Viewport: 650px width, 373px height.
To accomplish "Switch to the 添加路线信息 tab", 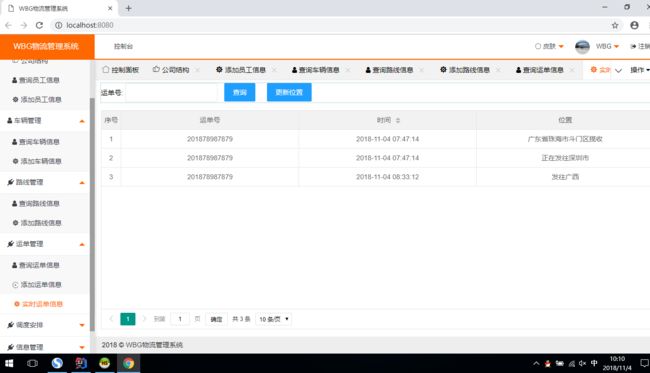I will [x=465, y=70].
